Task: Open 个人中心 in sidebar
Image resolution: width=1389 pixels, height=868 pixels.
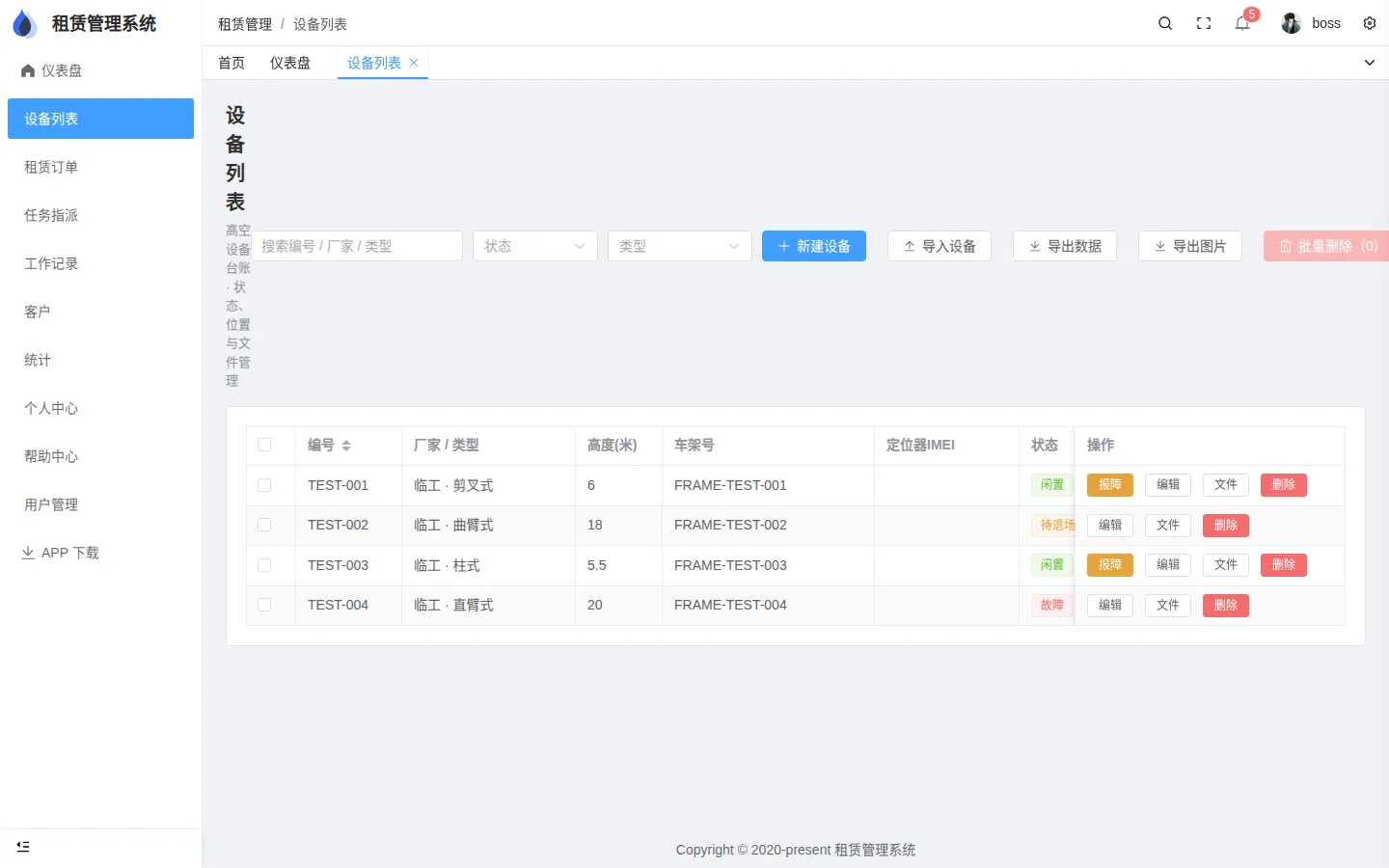Action: (x=100, y=408)
